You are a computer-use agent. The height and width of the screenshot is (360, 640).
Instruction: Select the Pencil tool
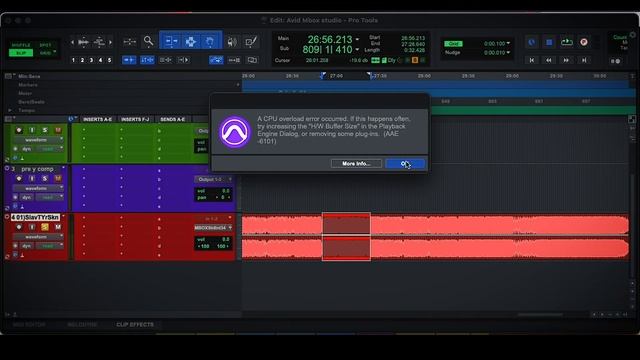(x=251, y=41)
